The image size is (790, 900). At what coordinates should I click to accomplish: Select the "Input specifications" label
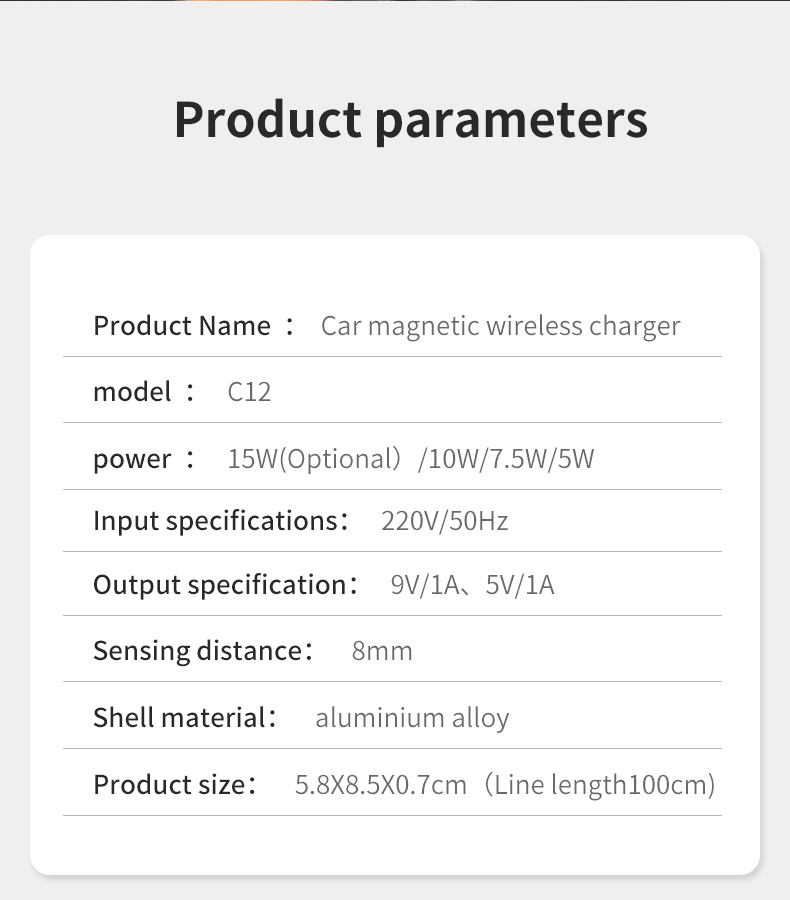[x=215, y=521]
